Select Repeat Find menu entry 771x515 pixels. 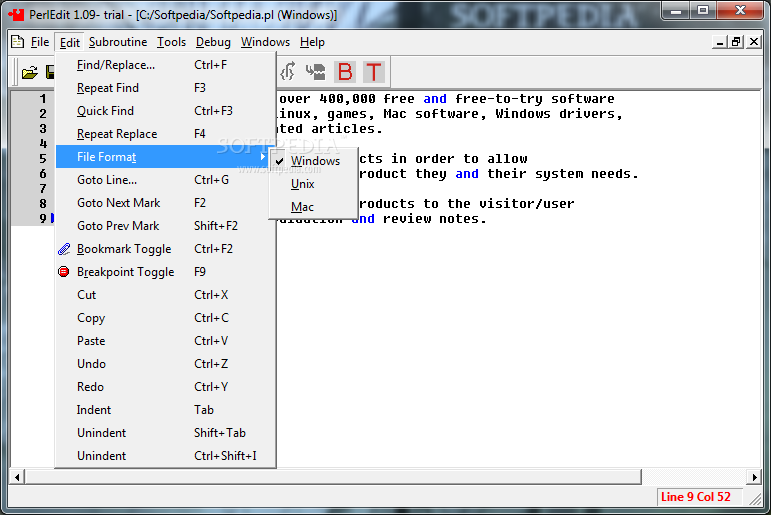[x=165, y=88]
